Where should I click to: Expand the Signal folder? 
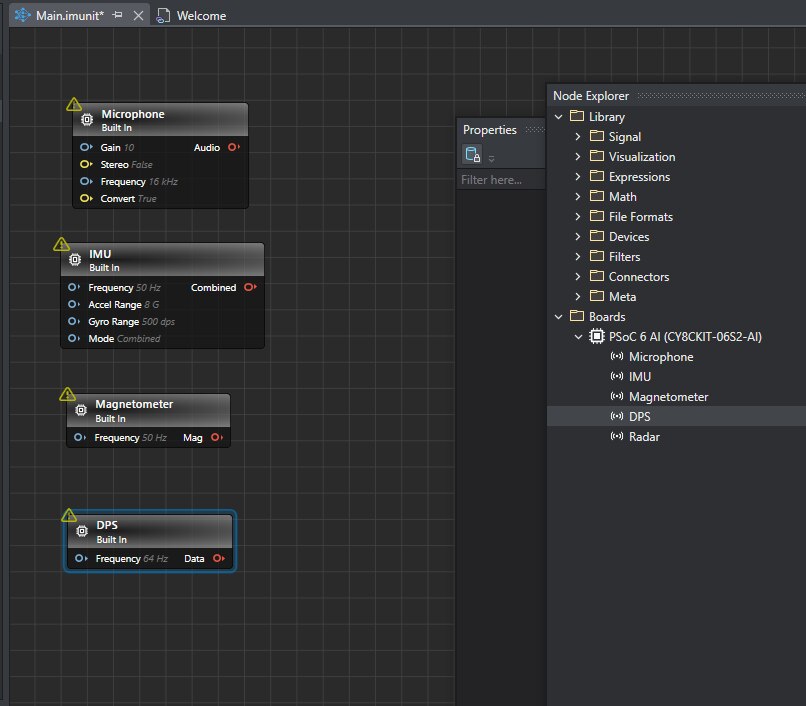pos(578,137)
